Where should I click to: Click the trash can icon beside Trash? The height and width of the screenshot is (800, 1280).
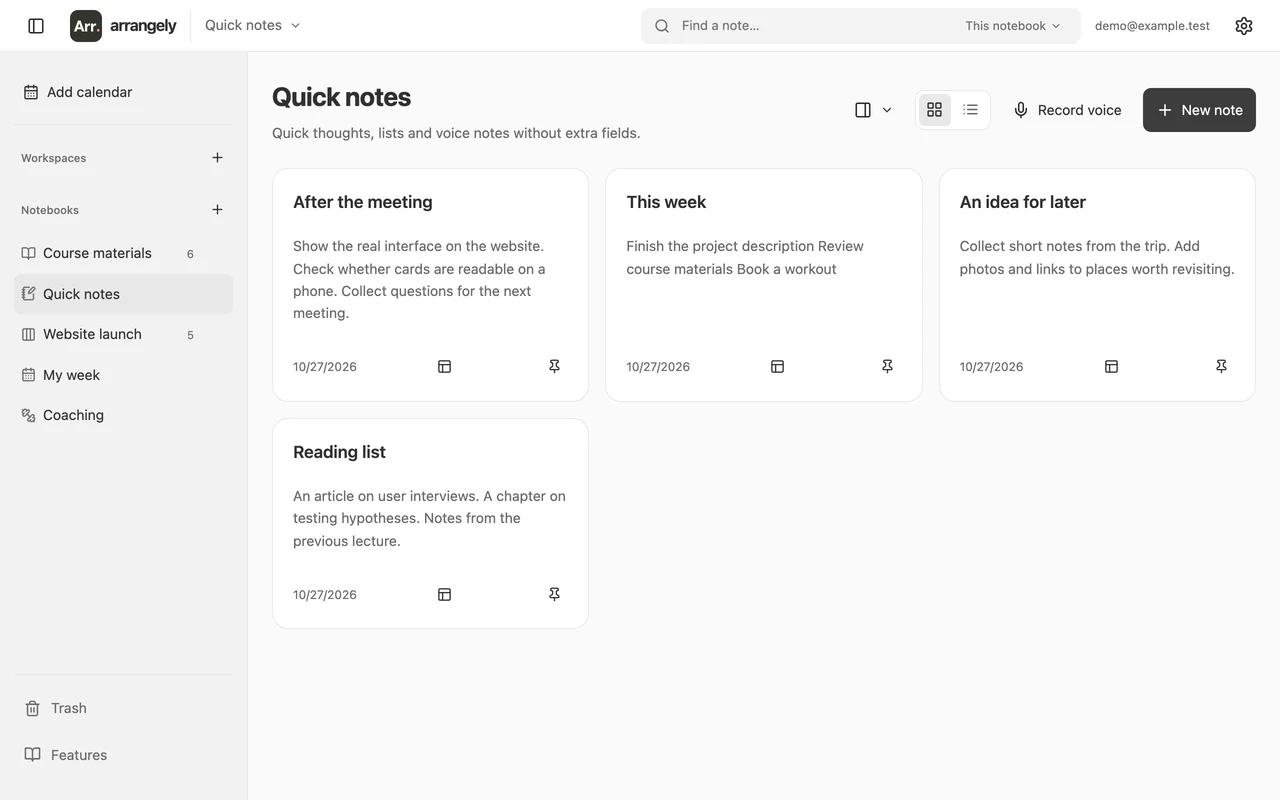point(32,708)
